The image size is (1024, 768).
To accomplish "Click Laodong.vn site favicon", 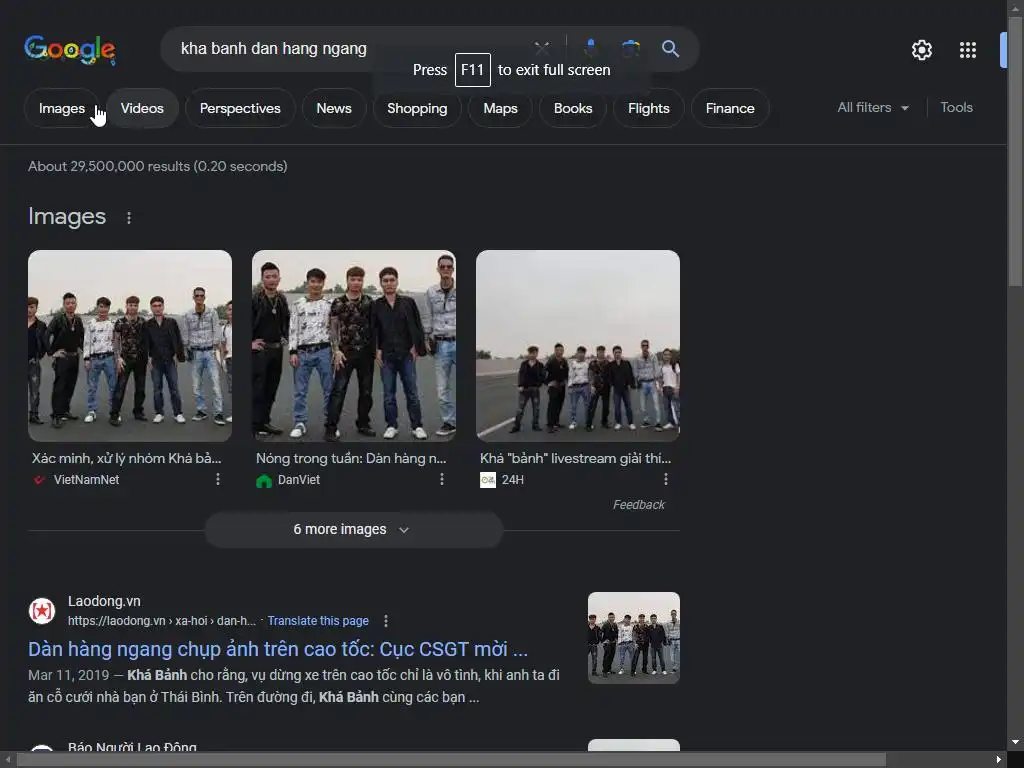I will point(42,611).
